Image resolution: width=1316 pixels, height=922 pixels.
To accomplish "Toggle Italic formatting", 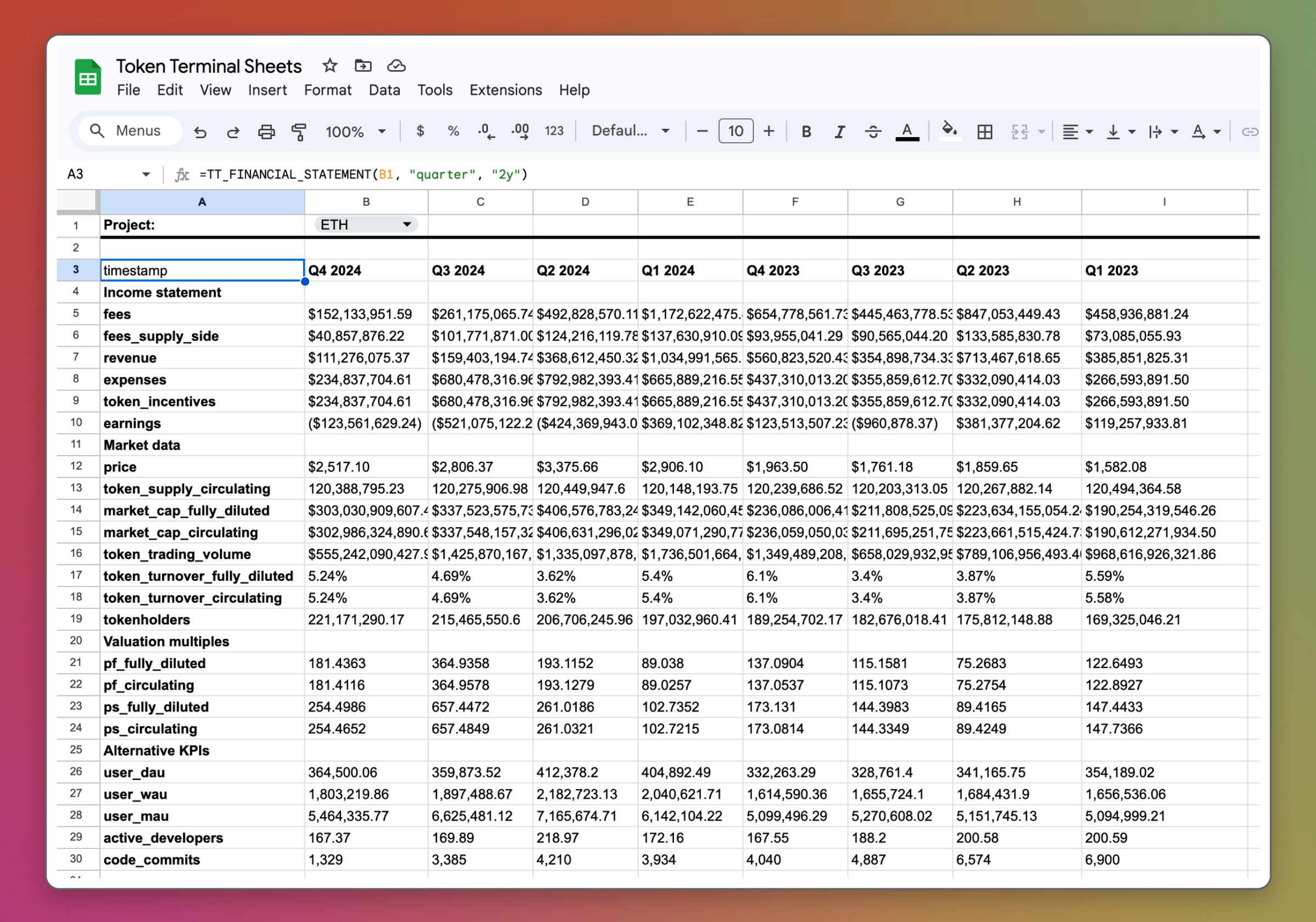I will click(x=839, y=132).
